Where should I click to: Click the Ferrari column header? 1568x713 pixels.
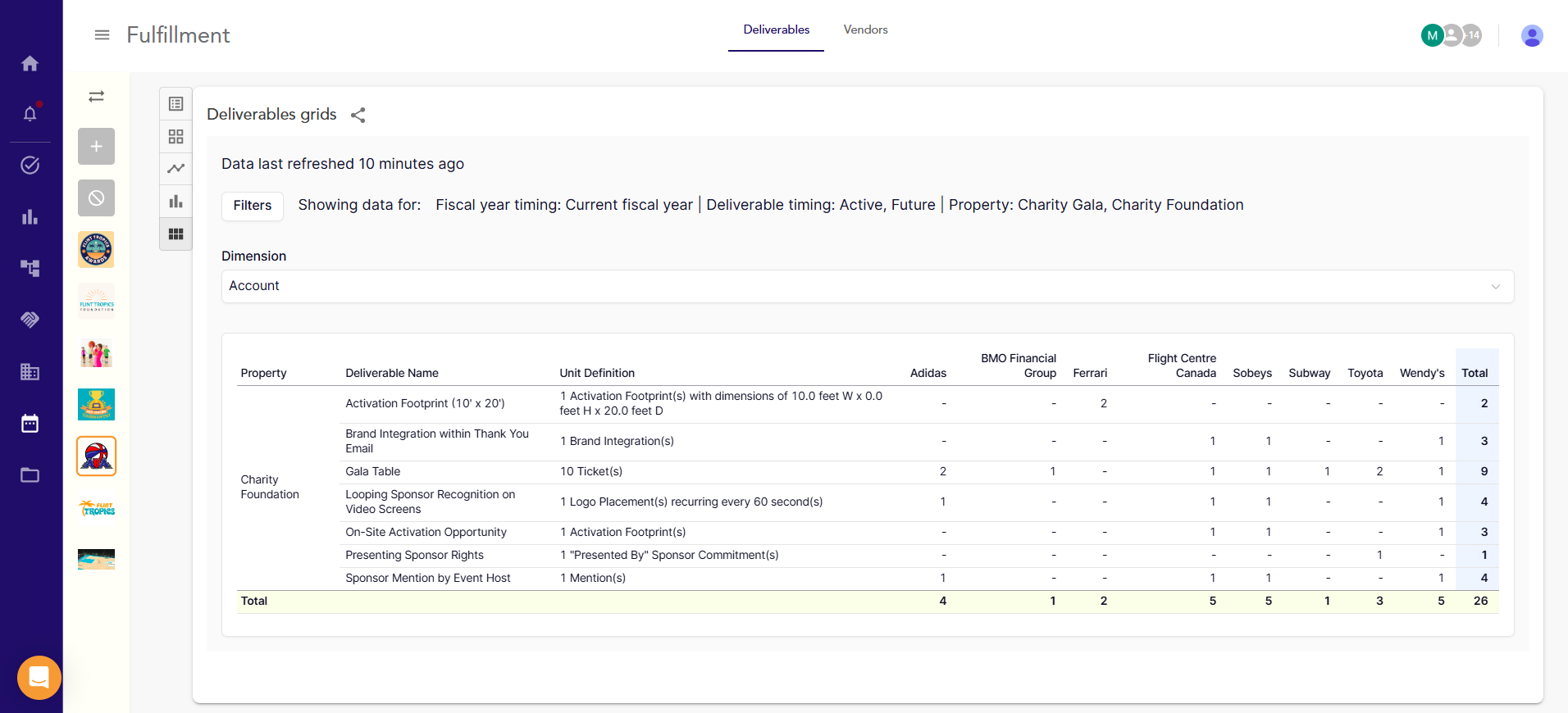pyautogui.click(x=1090, y=373)
